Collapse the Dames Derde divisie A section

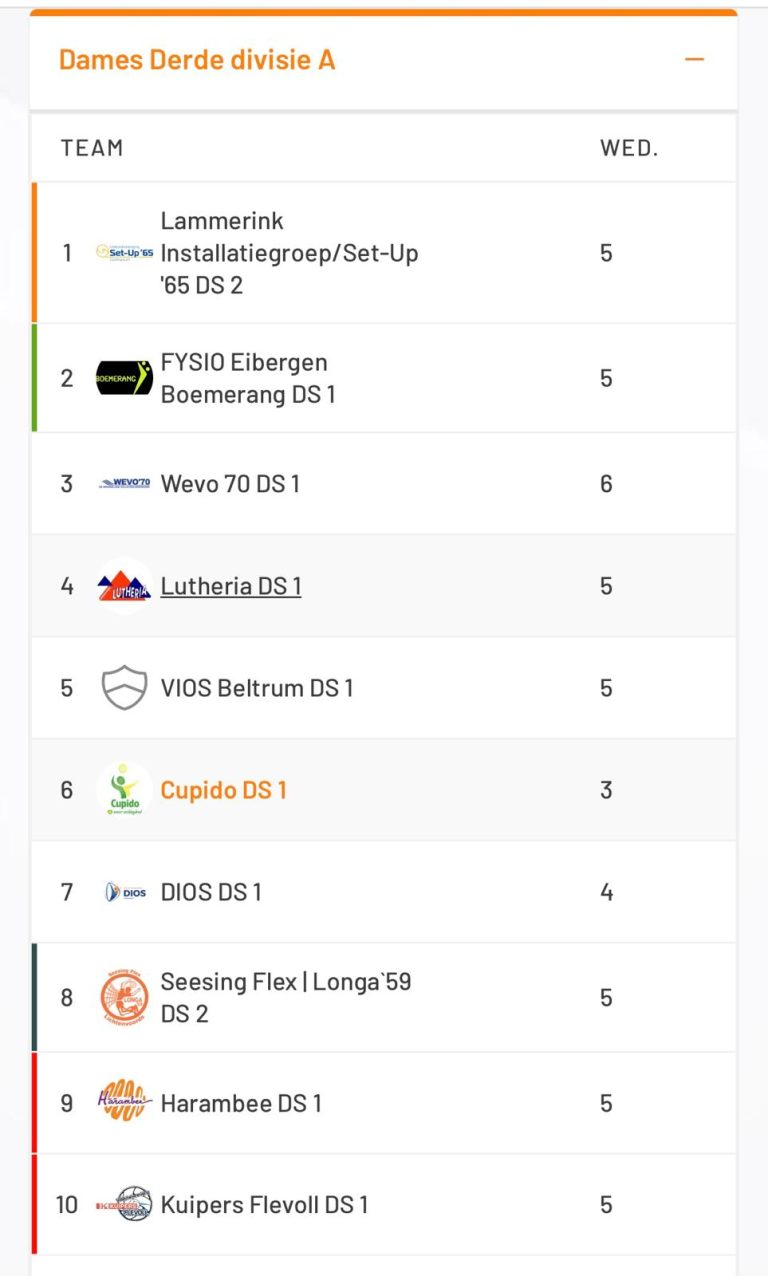pos(694,60)
